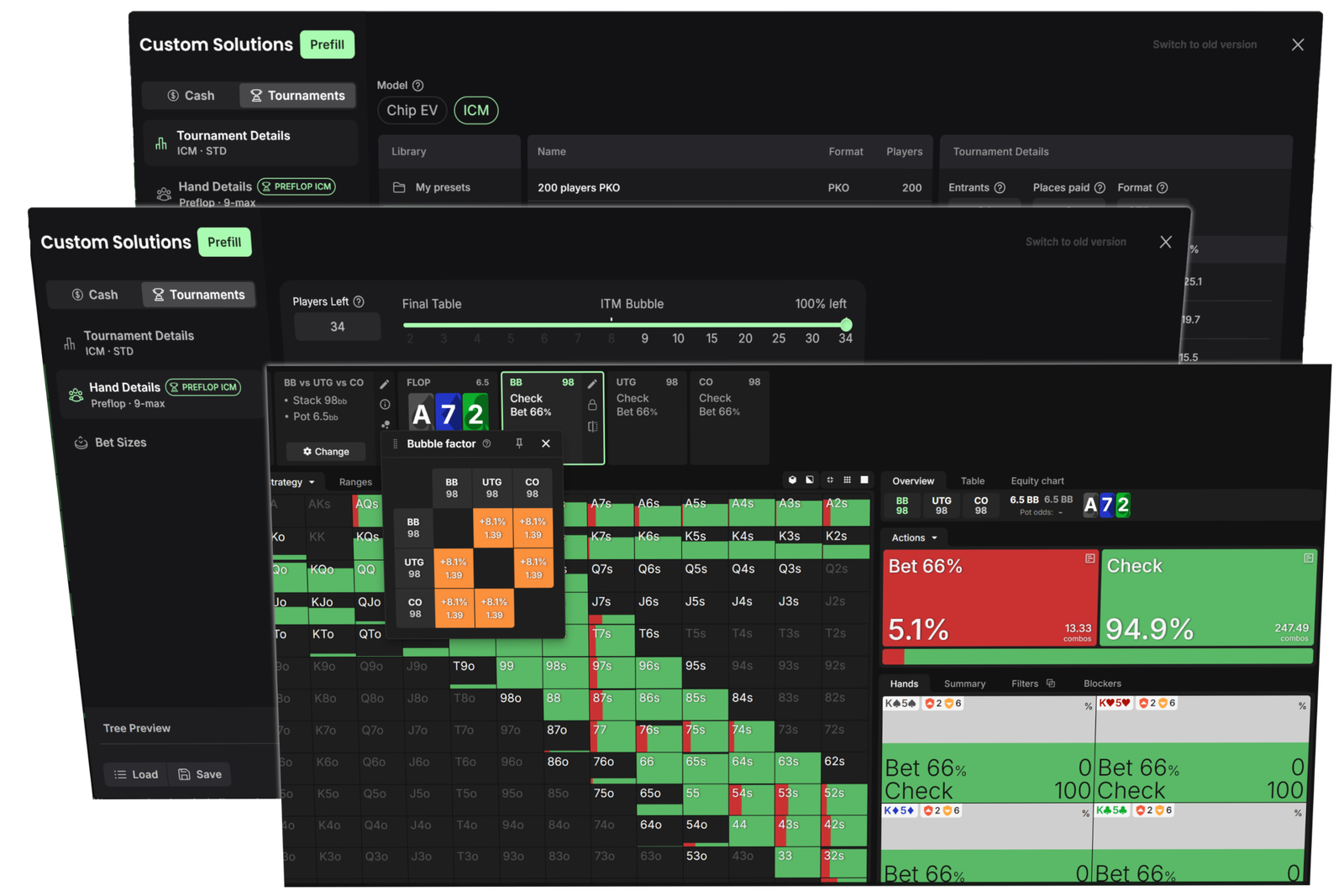
Task: Open the Blockers tab
Action: point(1102,684)
